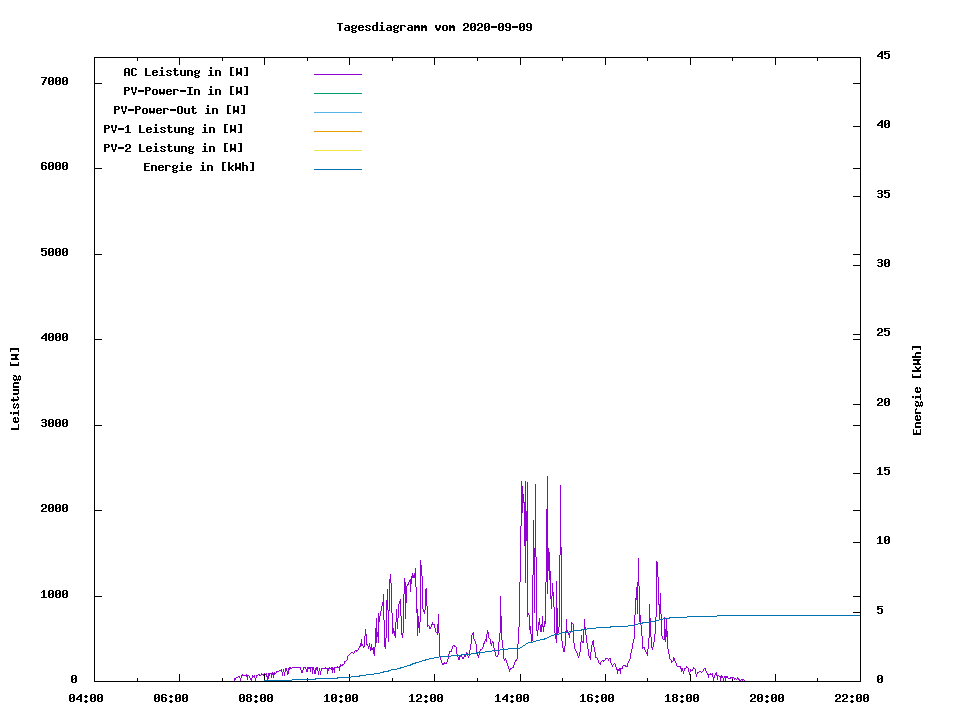Click the yellow PV-2 Leistung legend line sample
Viewport: 960px width, 720px height.
pyautogui.click(x=337, y=150)
